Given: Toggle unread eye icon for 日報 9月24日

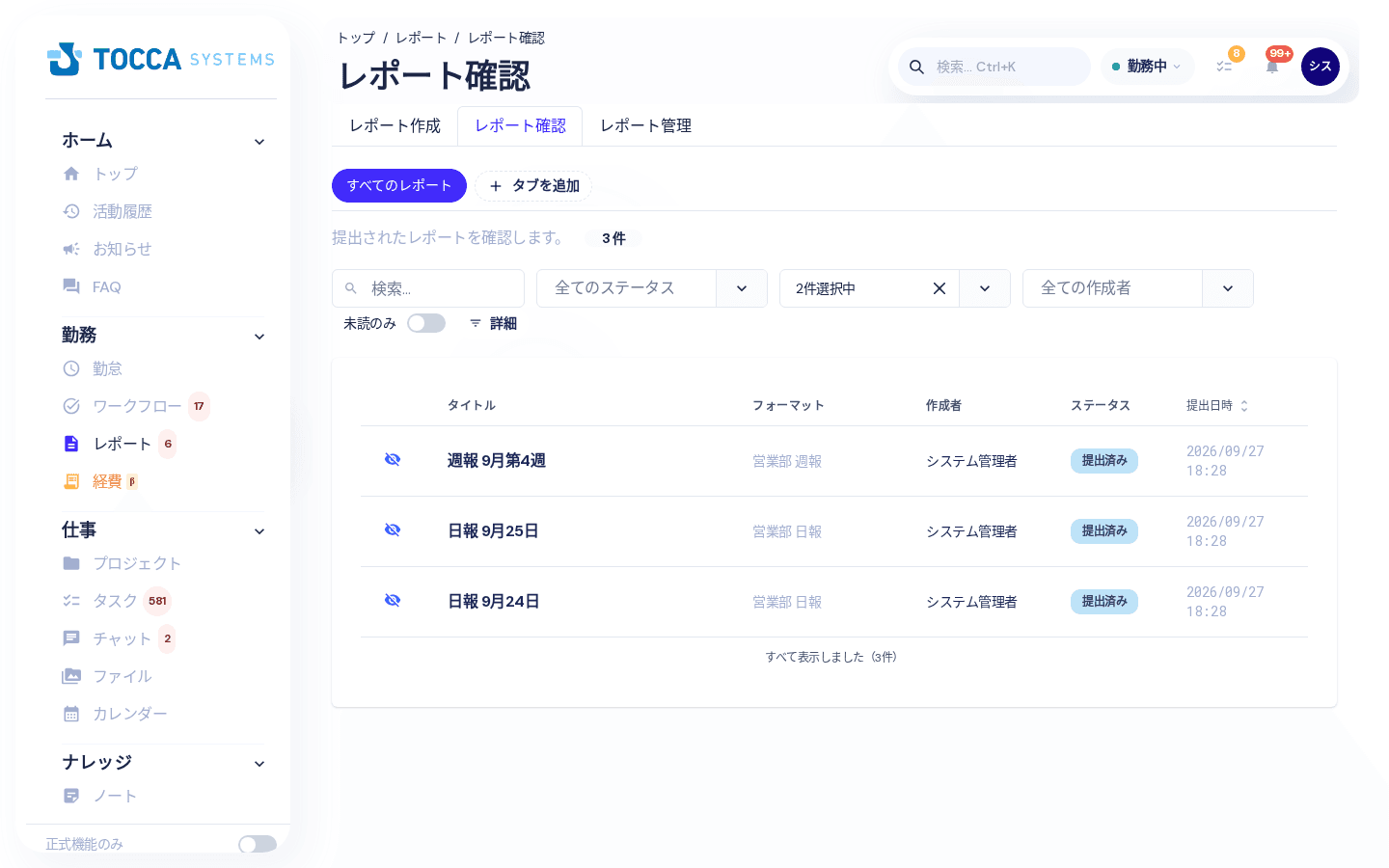Looking at the screenshot, I should pyautogui.click(x=393, y=601).
